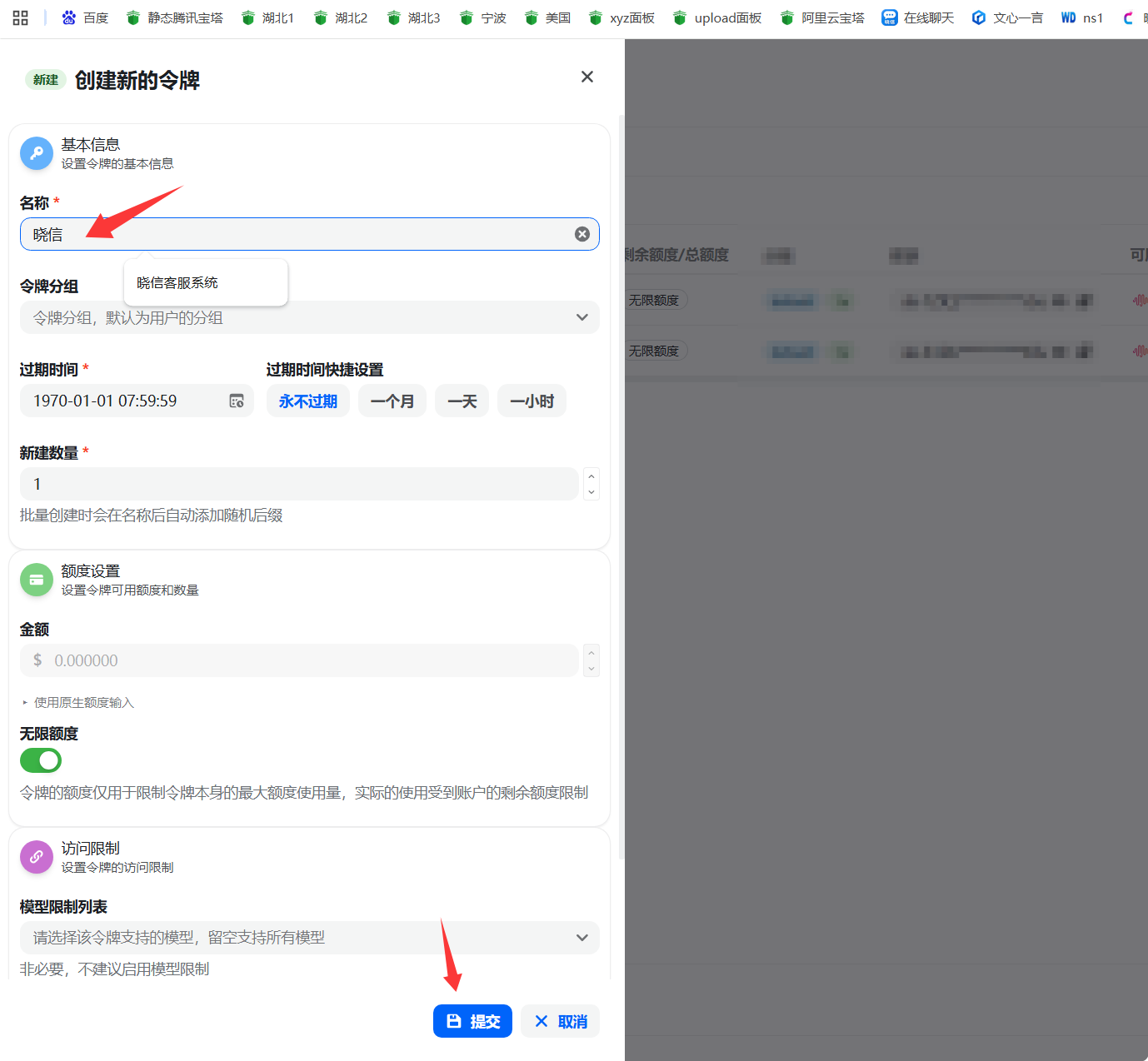Click the 过期时间 date input field
This screenshot has height=1061, width=1148.
[x=137, y=401]
